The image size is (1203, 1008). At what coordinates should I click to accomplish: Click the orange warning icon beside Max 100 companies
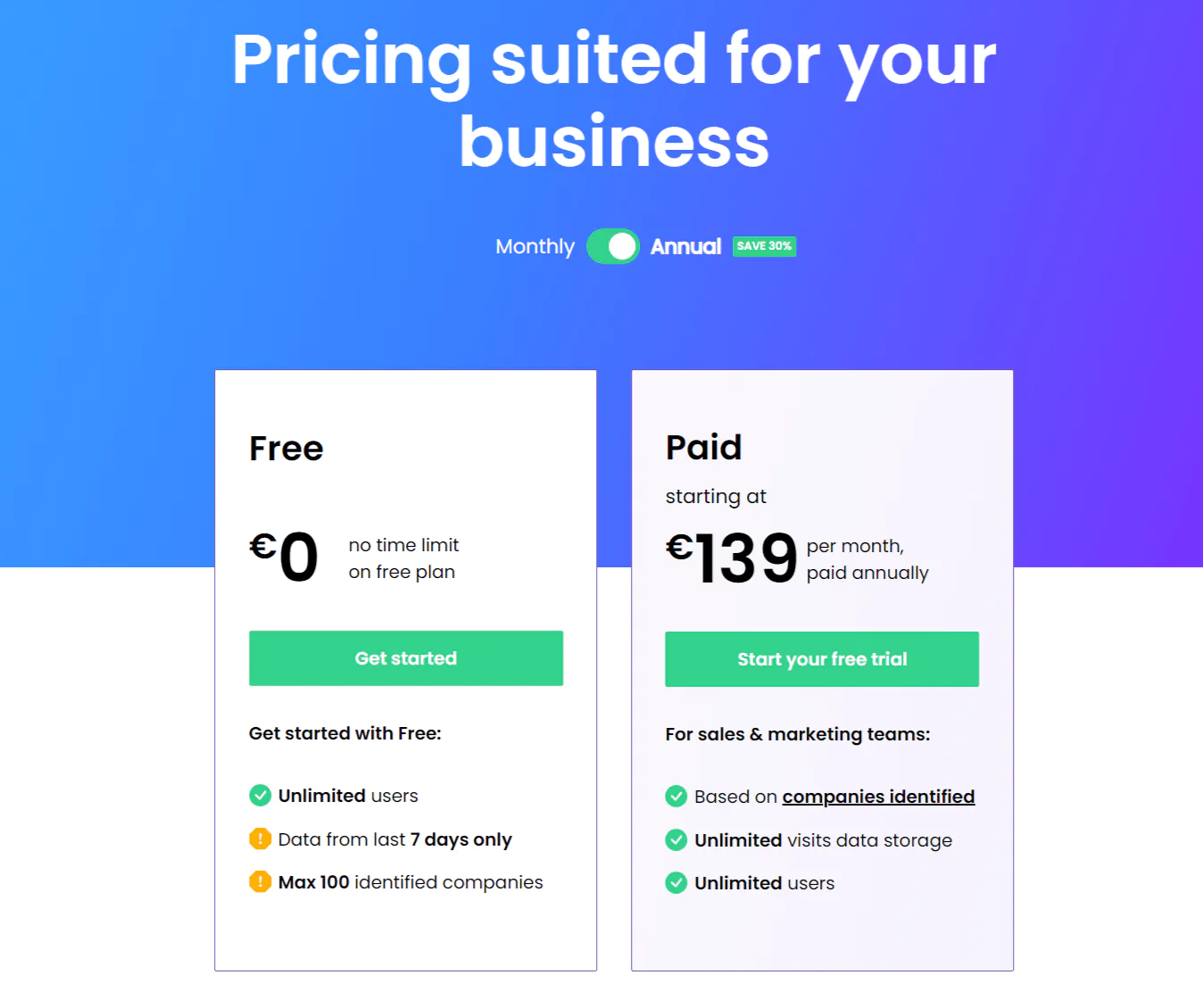click(260, 882)
